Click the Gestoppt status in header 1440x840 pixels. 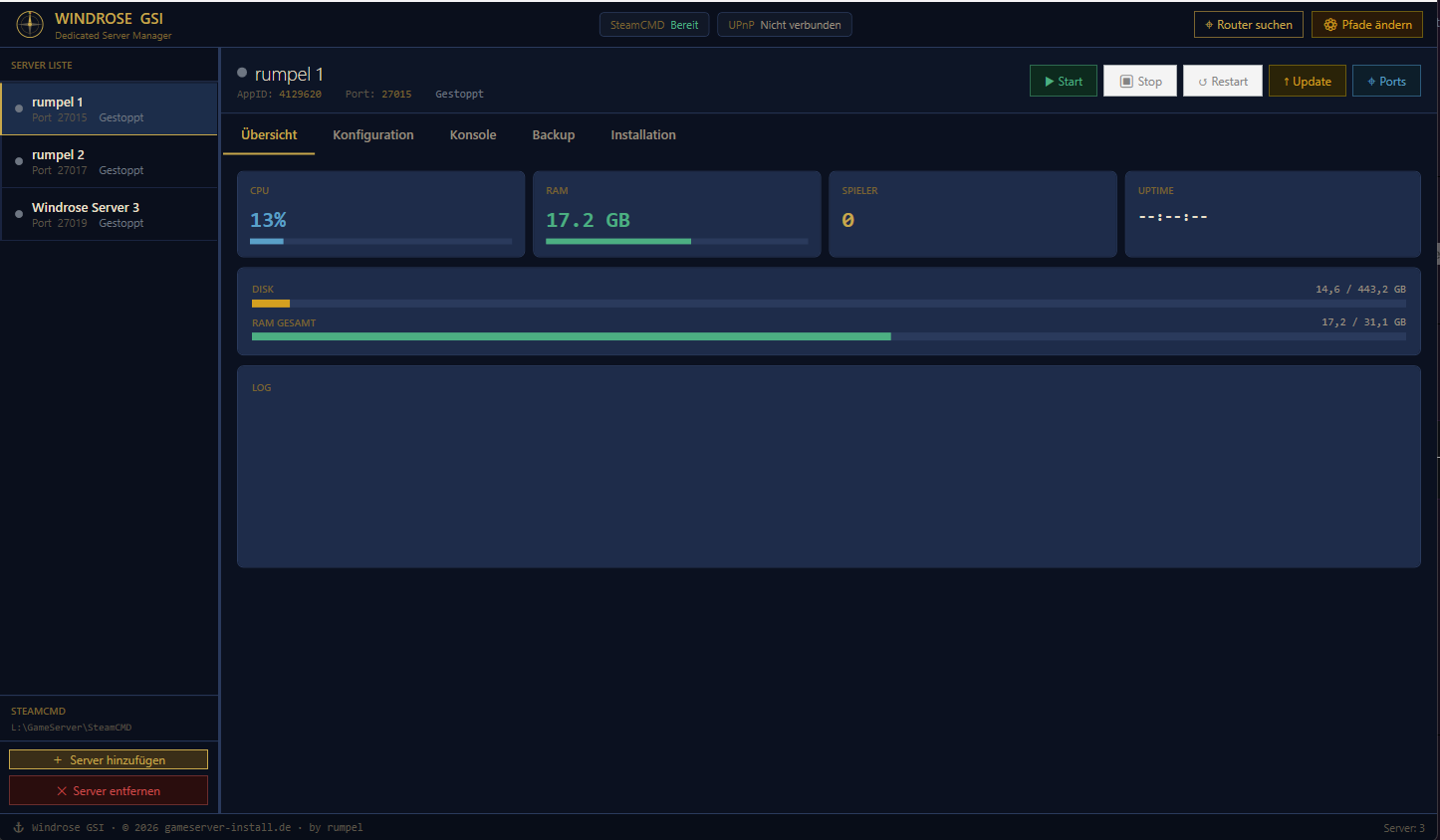pos(459,95)
